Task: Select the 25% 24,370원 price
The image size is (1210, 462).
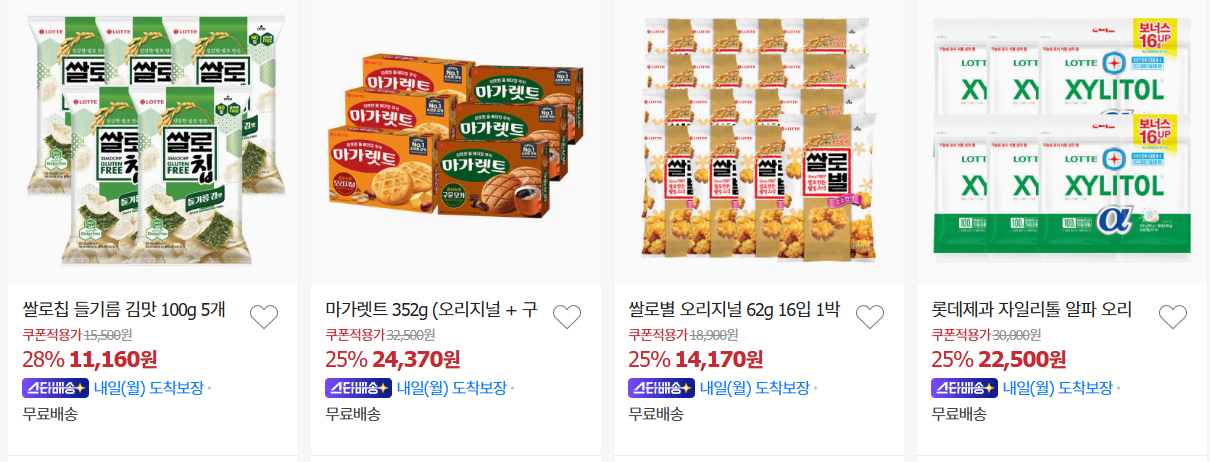Action: coord(392,359)
